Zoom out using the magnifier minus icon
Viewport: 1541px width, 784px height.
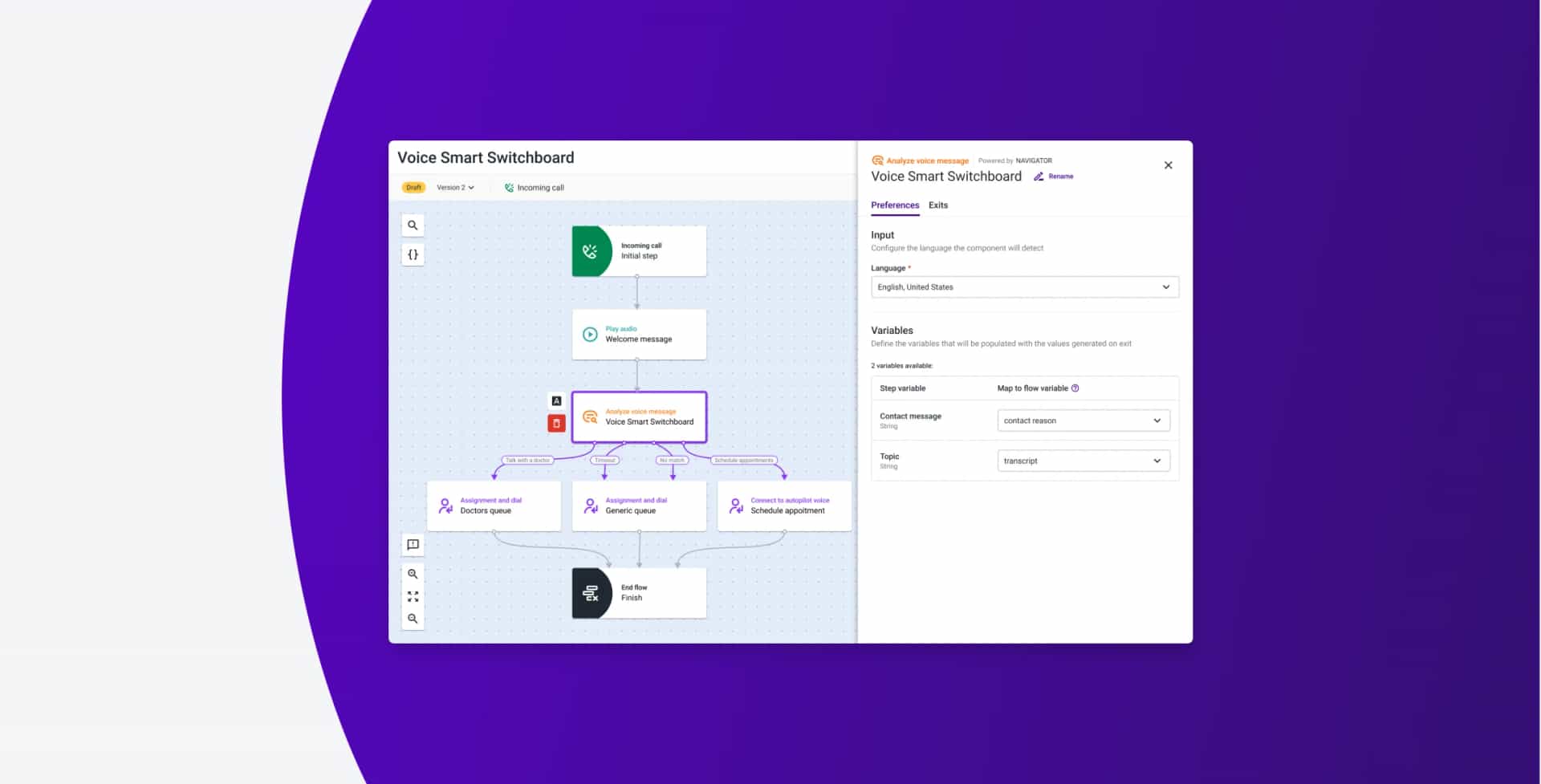pyautogui.click(x=413, y=618)
